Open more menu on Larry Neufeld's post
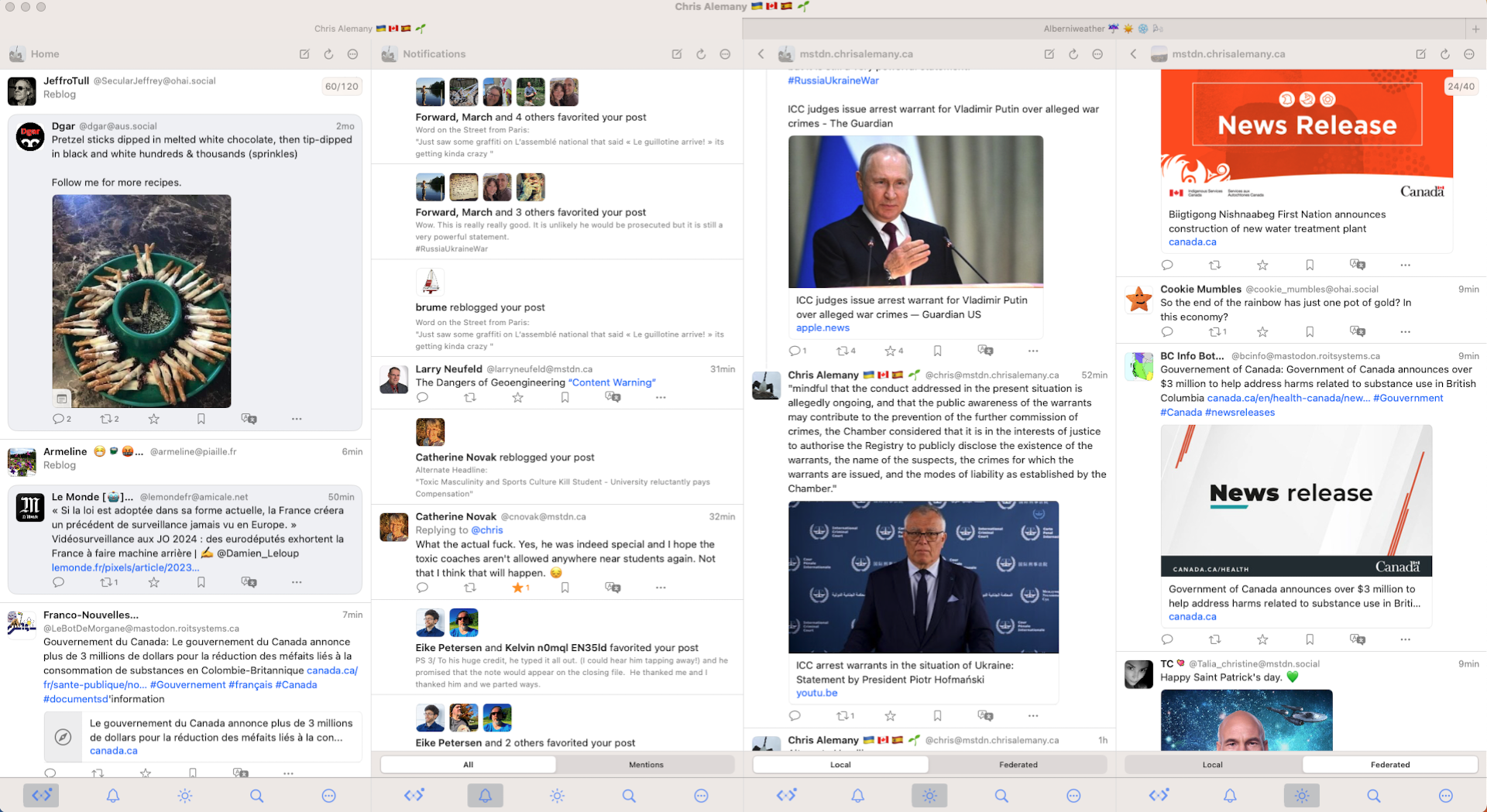 point(661,397)
